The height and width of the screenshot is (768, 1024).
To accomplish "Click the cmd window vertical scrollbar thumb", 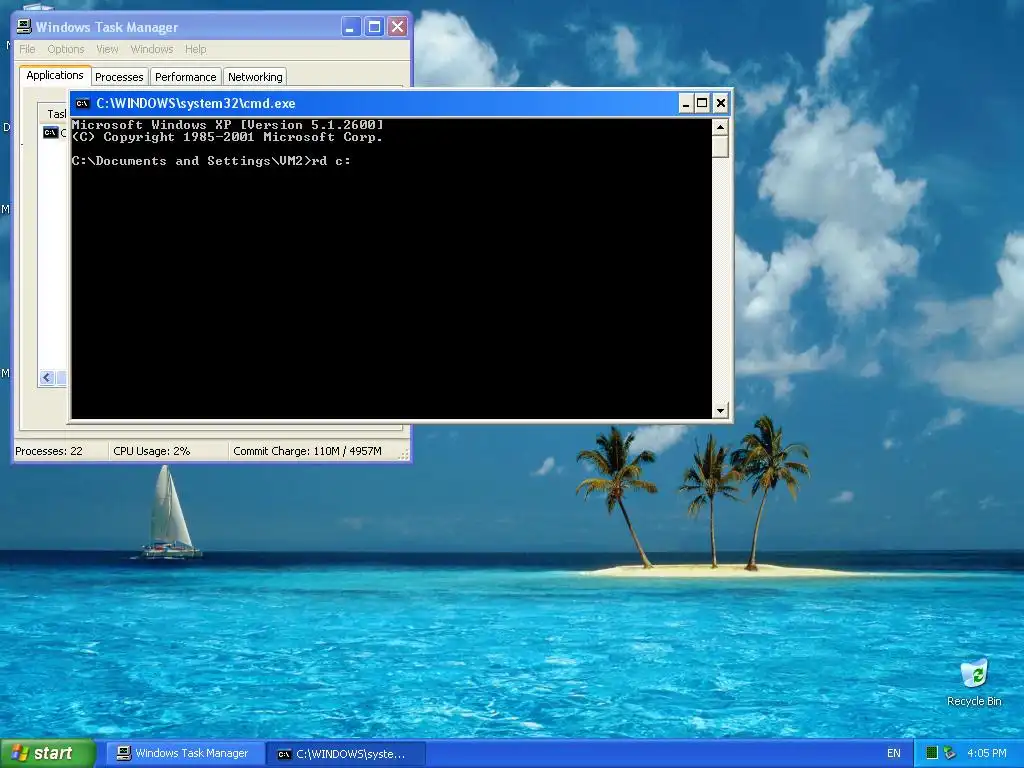I will click(x=720, y=146).
